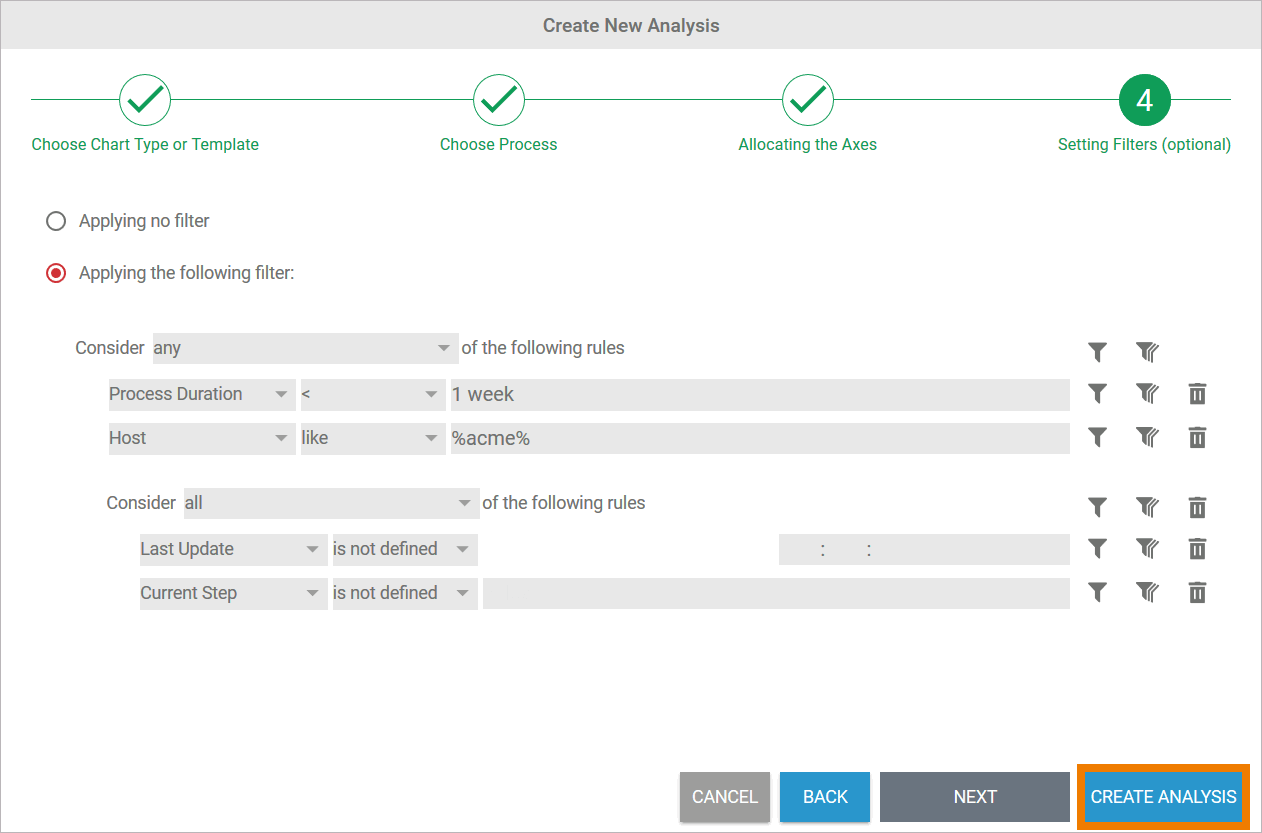Viewport: 1262px width, 833px height.
Task: Click the BACK button
Action: (x=825, y=797)
